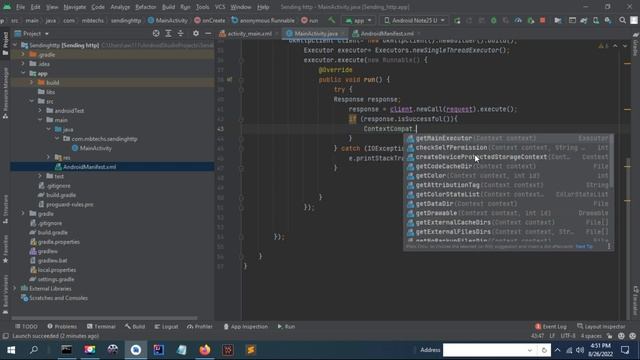Screen dimensions: 640x360
Task: Click UTF-8 encoding in status bar
Action: click(568, 336)
